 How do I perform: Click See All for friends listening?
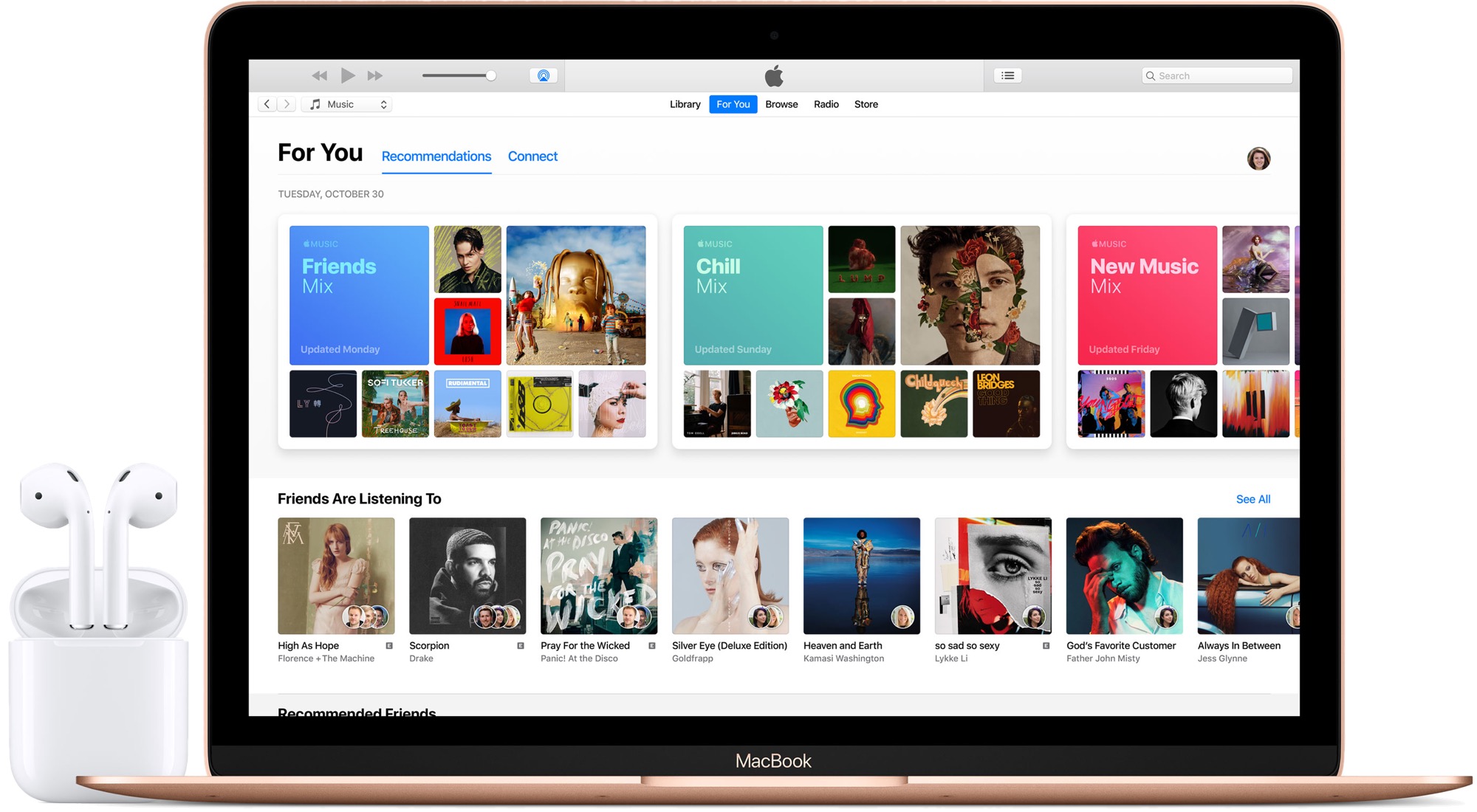[1253, 499]
